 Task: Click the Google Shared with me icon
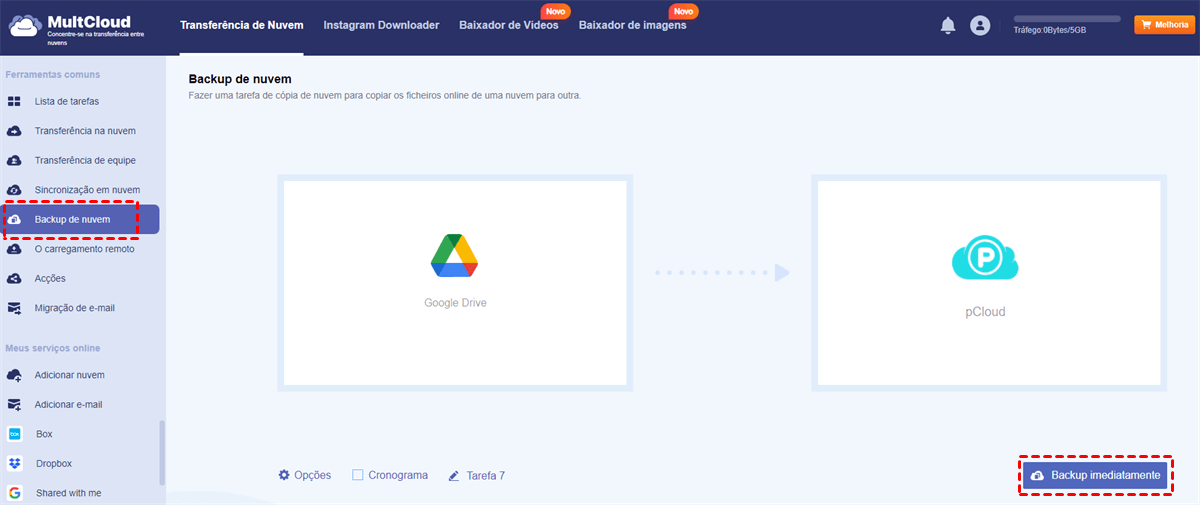[15, 493]
